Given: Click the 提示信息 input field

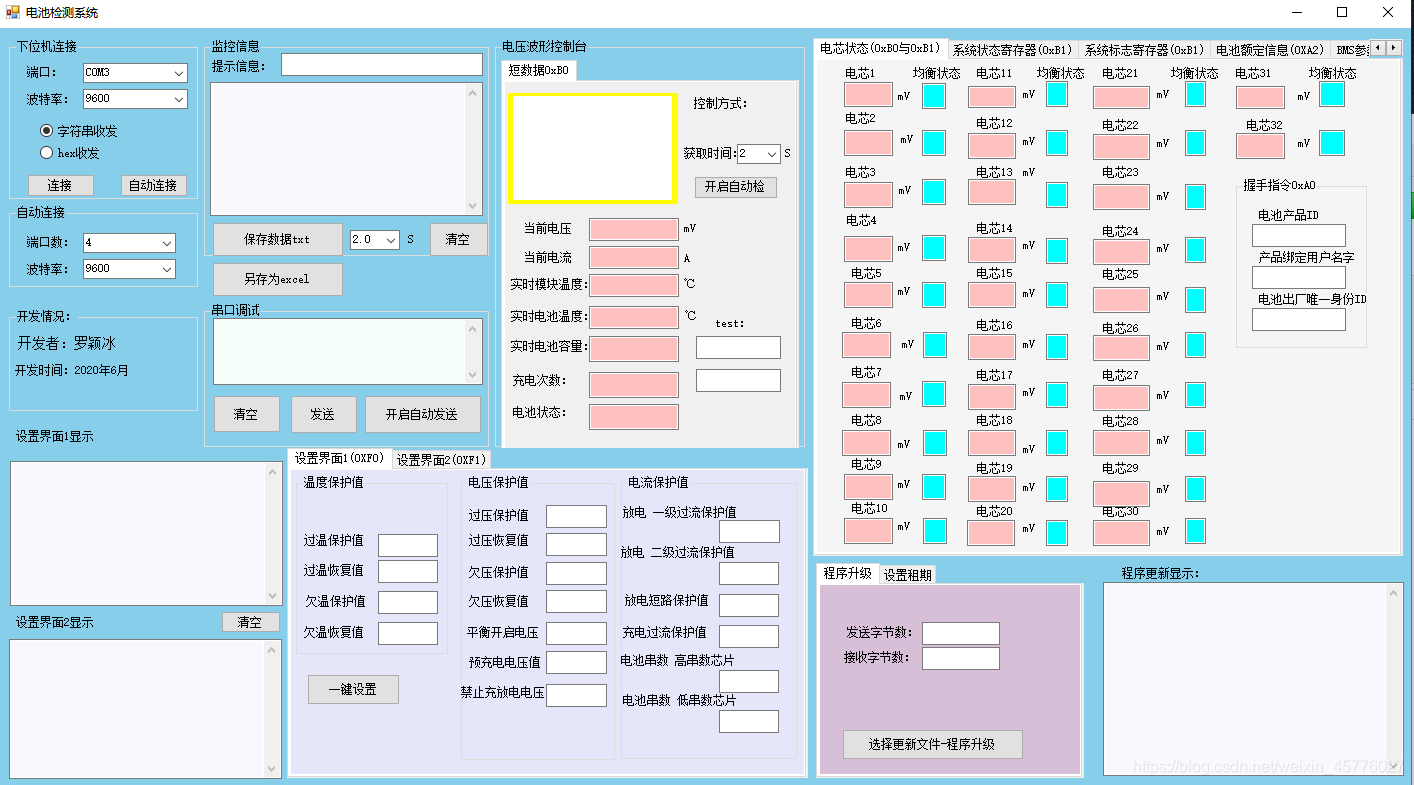Looking at the screenshot, I should (x=382, y=65).
